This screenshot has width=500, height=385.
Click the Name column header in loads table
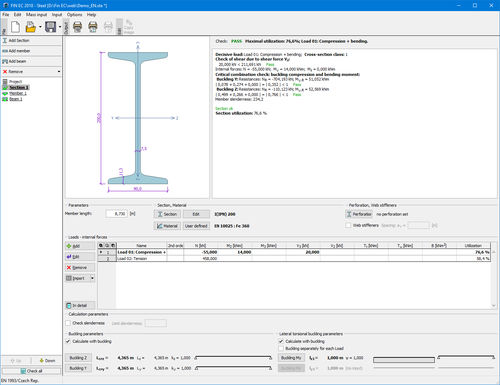tap(141, 246)
